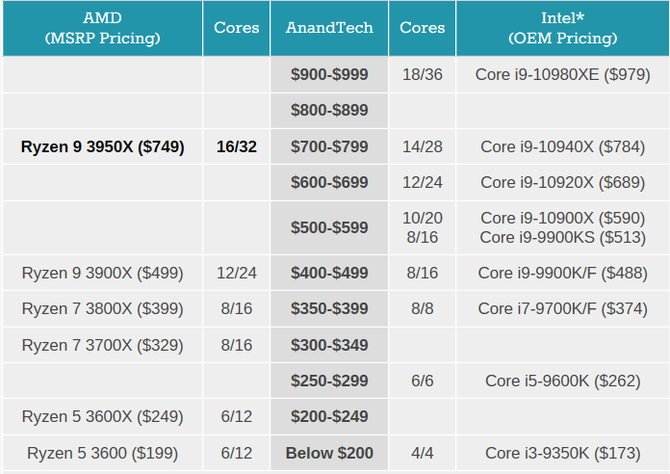Click 'Cores' header next to Intel column
The image size is (670, 474).
point(422,28)
